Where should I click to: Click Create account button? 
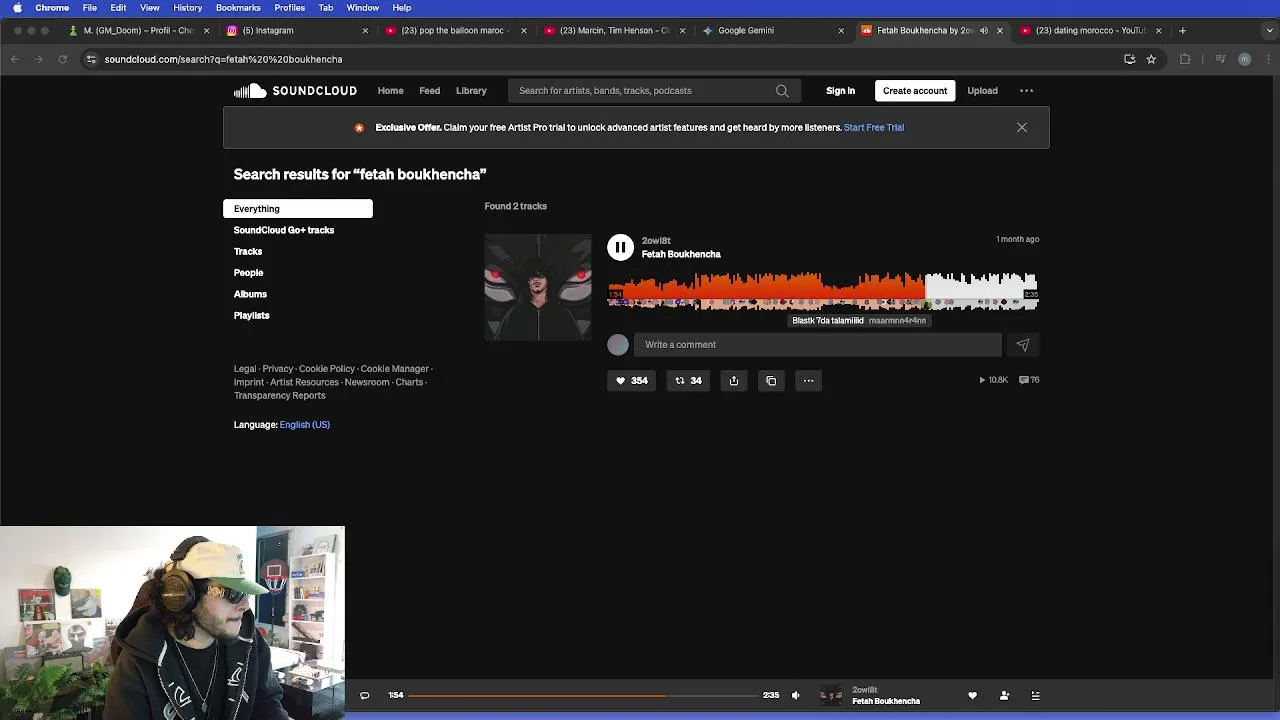915,91
